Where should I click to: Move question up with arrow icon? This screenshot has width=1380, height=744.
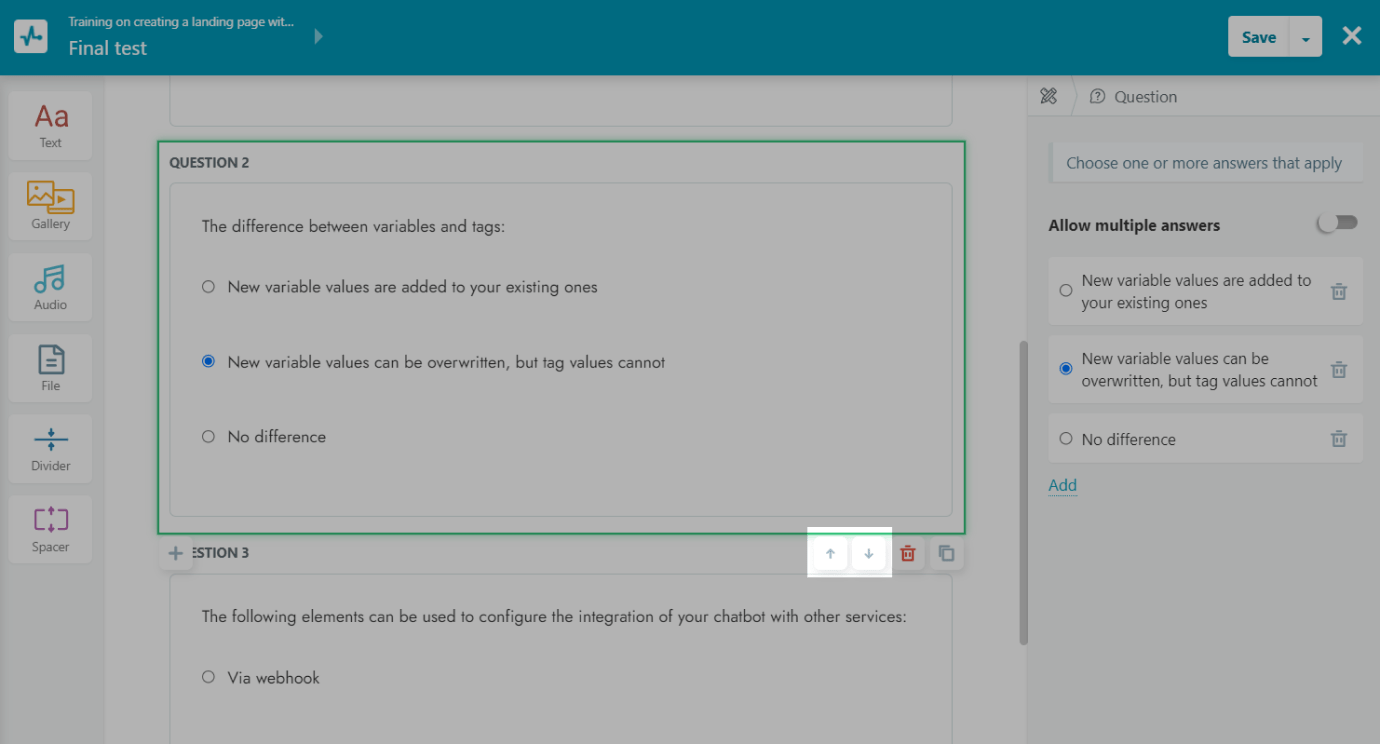pyautogui.click(x=830, y=554)
